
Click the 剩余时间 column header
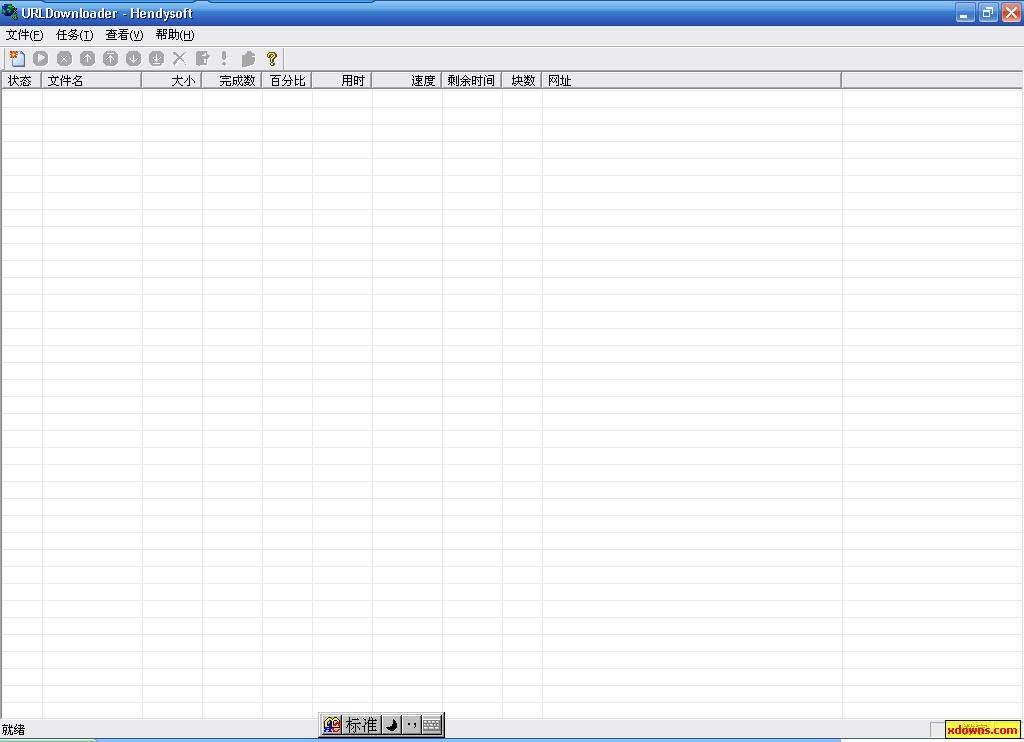(472, 80)
